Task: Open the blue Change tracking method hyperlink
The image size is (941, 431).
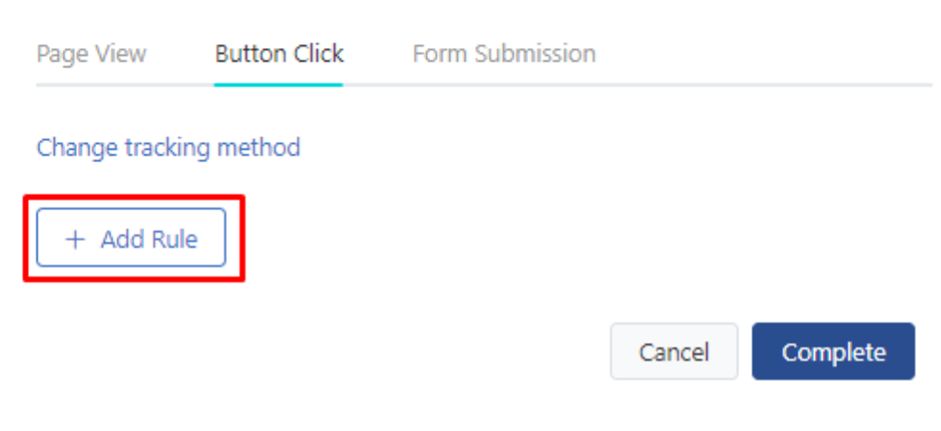Action: coord(168,148)
